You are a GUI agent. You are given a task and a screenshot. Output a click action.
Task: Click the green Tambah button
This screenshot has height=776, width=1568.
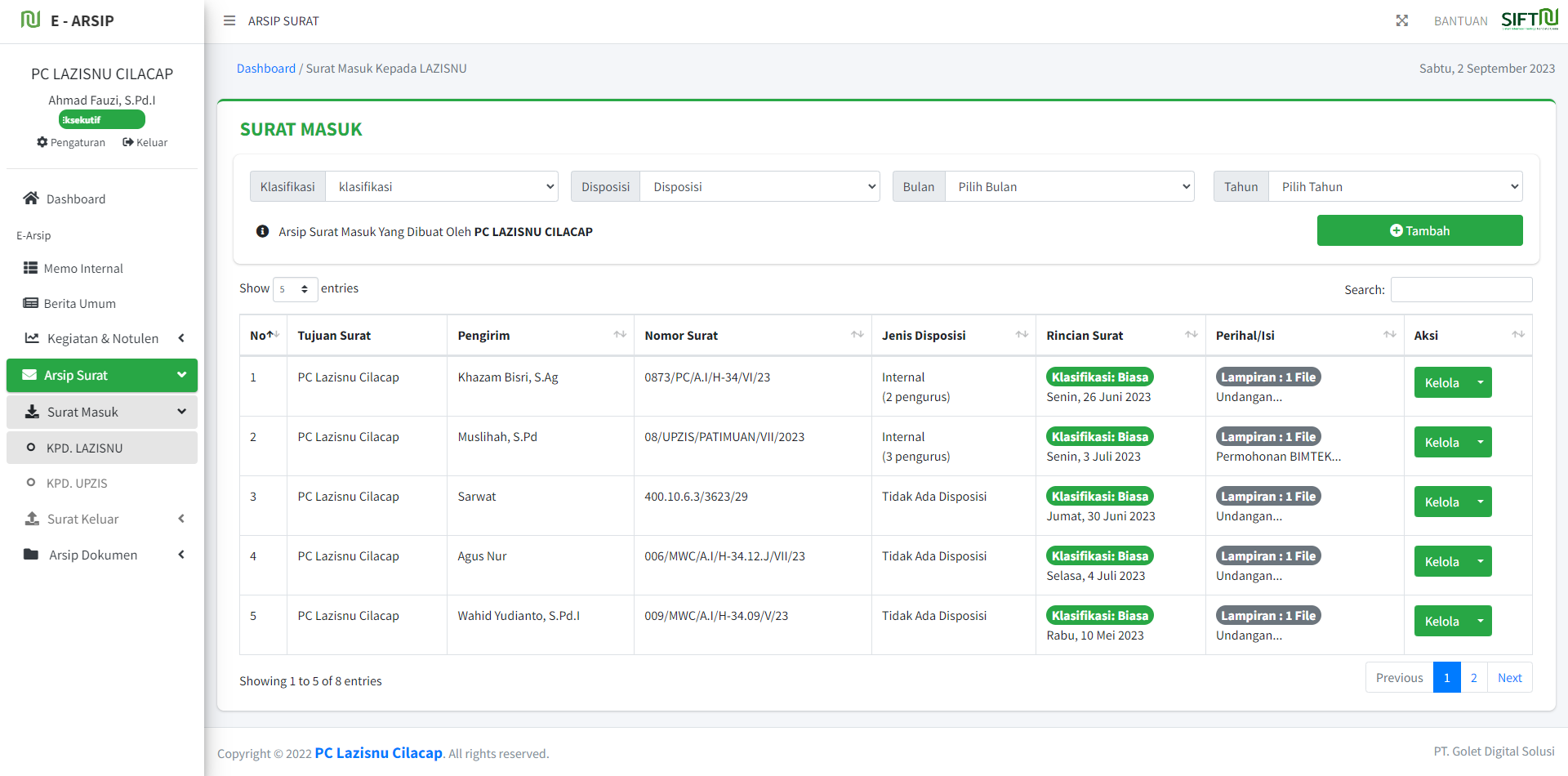coord(1419,230)
